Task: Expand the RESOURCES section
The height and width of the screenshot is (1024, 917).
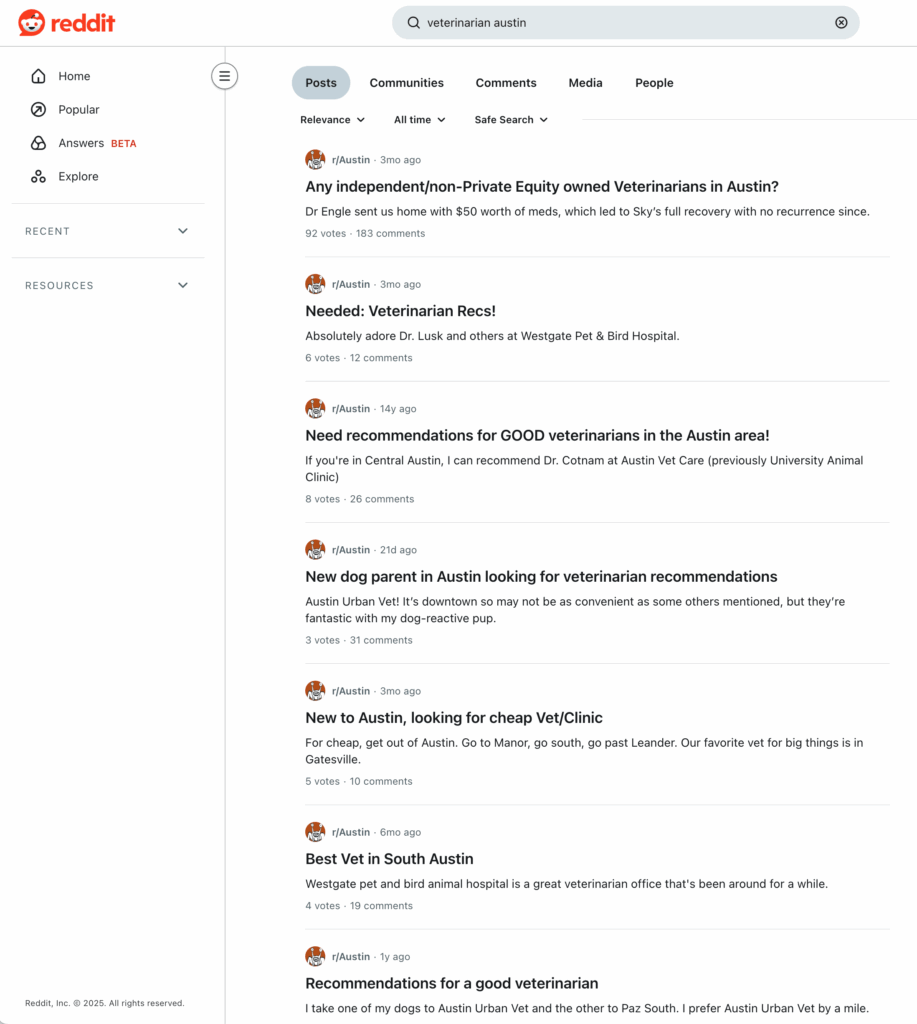Action: pos(107,285)
